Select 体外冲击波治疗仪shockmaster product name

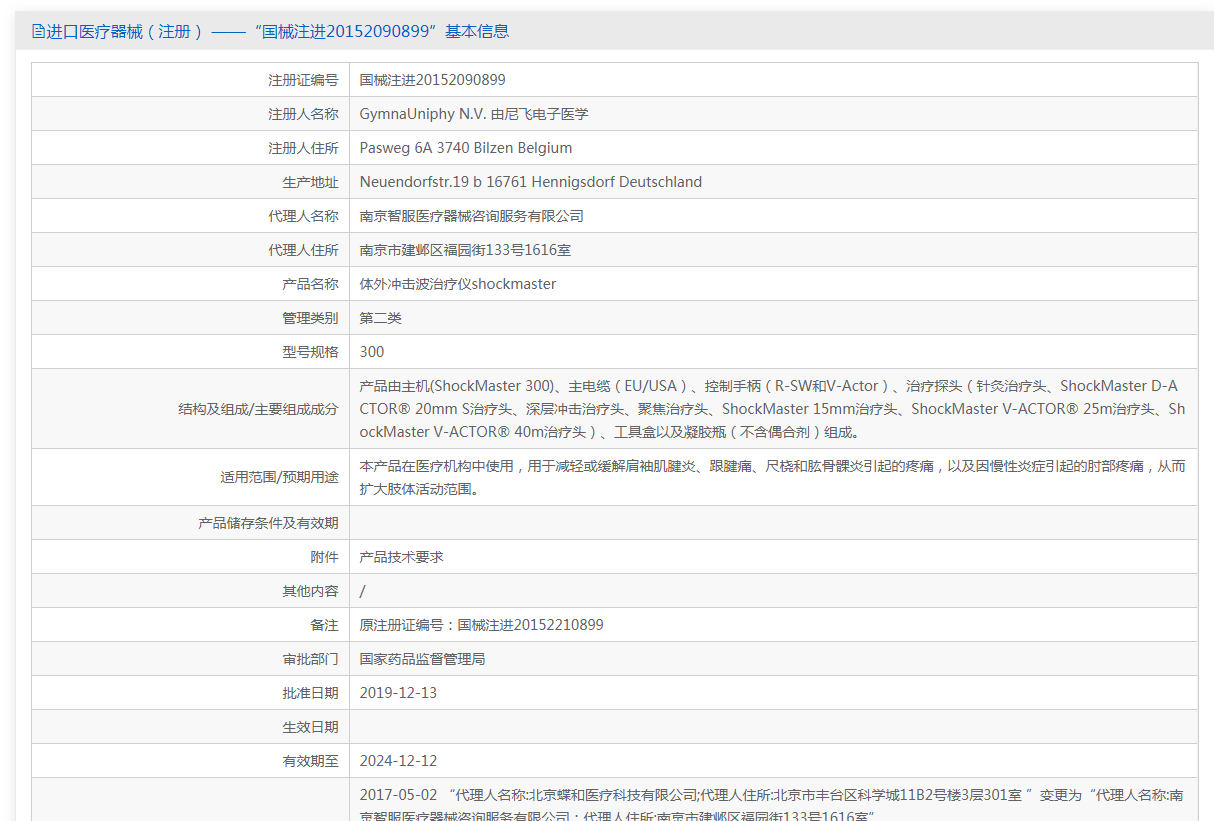pos(458,284)
